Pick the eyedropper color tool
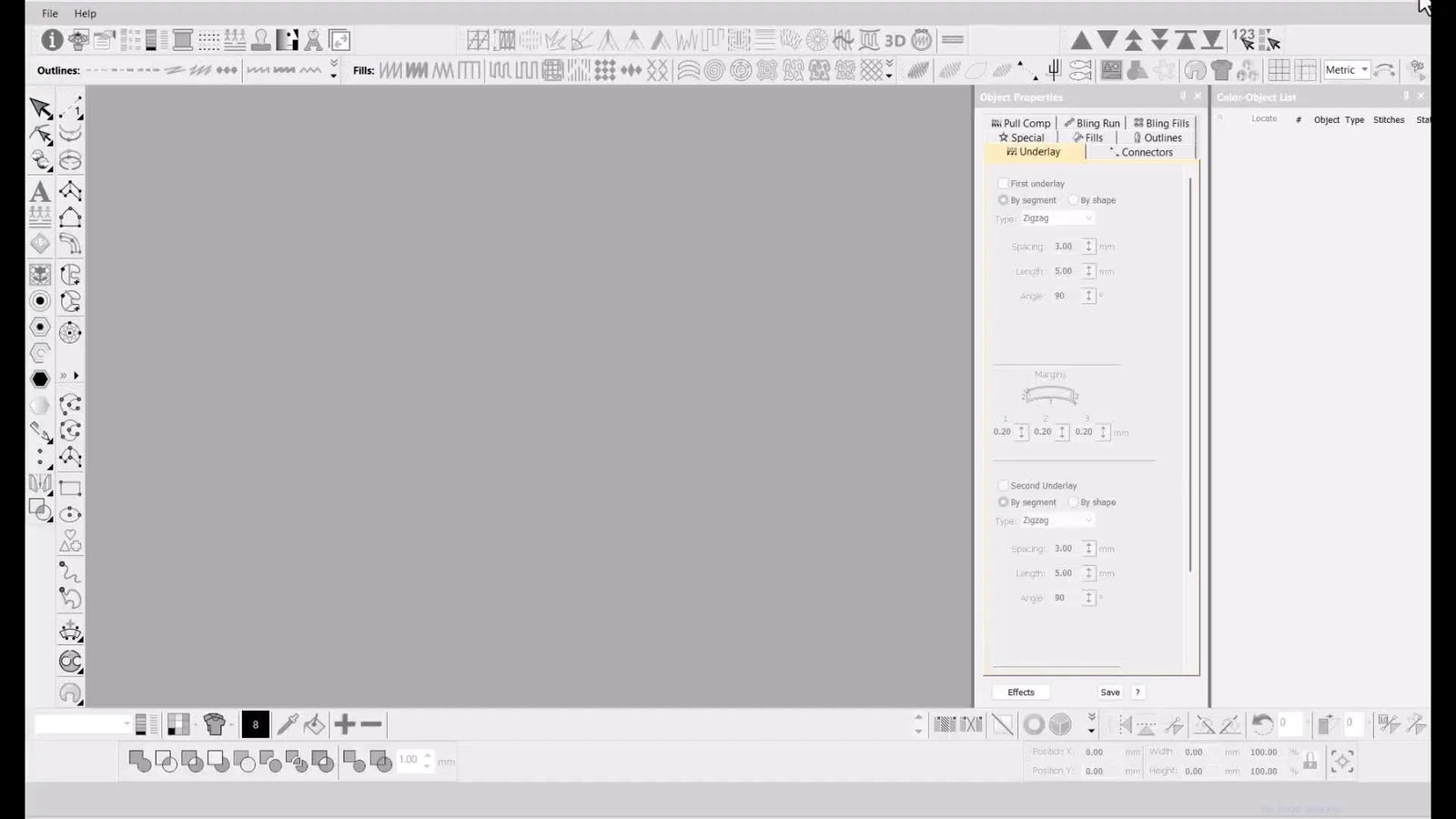The height and width of the screenshot is (819, 1456). pyautogui.click(x=288, y=724)
